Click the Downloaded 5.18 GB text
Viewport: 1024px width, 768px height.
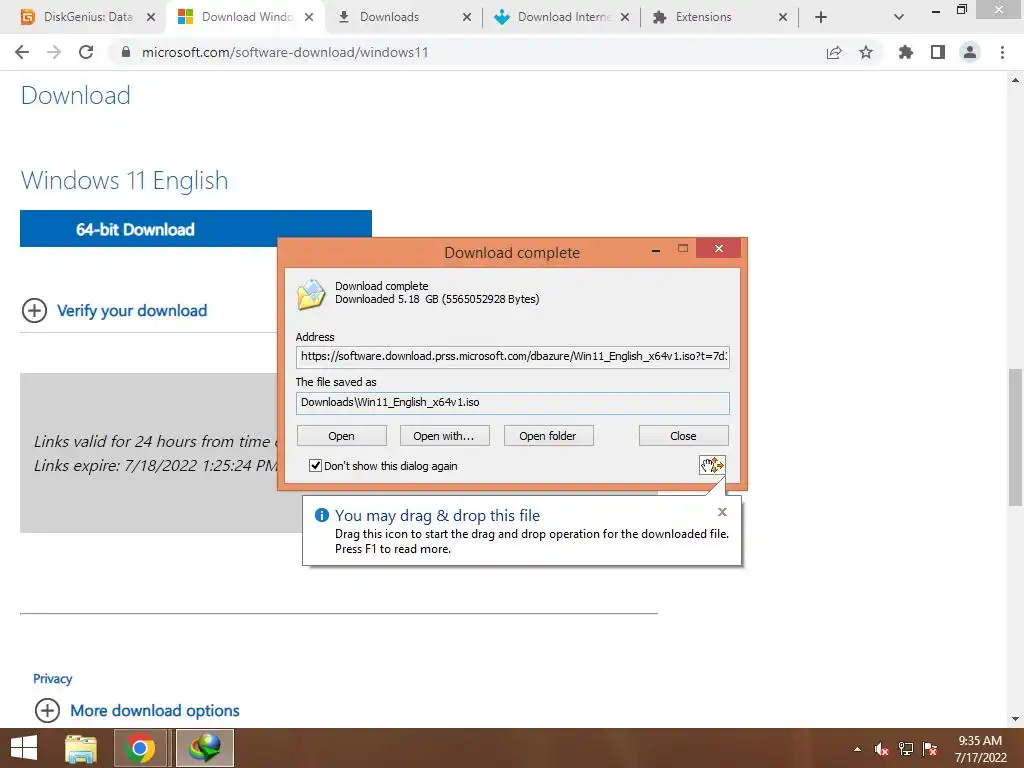437,299
